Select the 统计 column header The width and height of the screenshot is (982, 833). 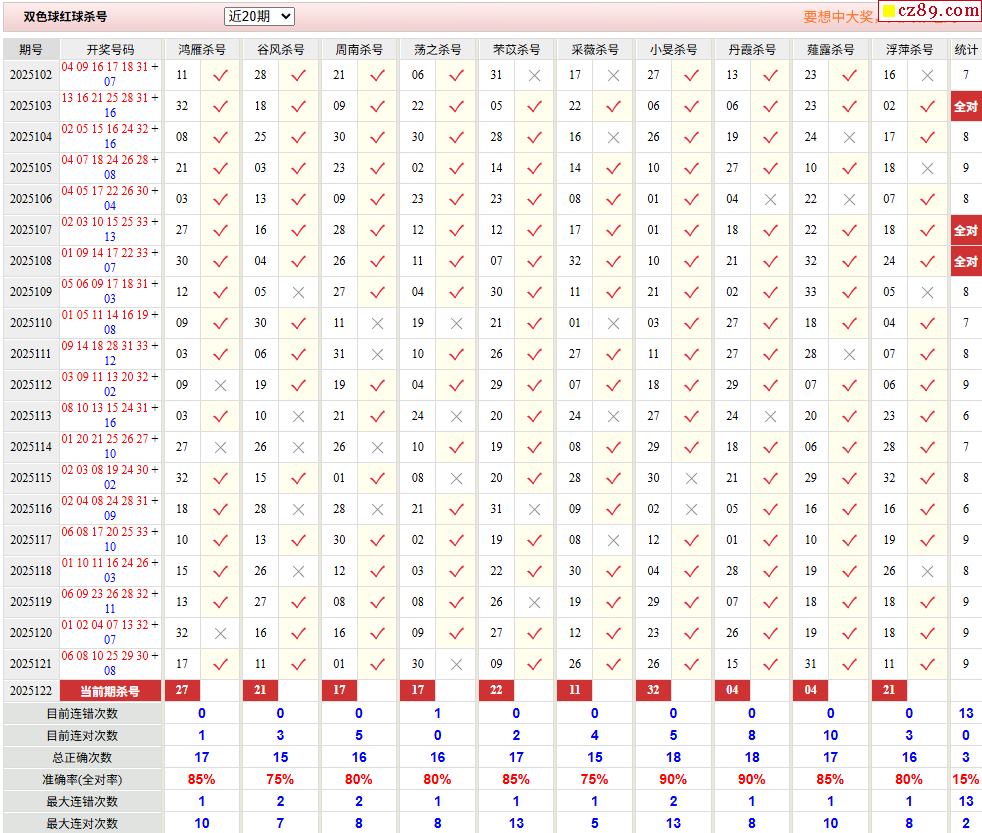pos(966,49)
